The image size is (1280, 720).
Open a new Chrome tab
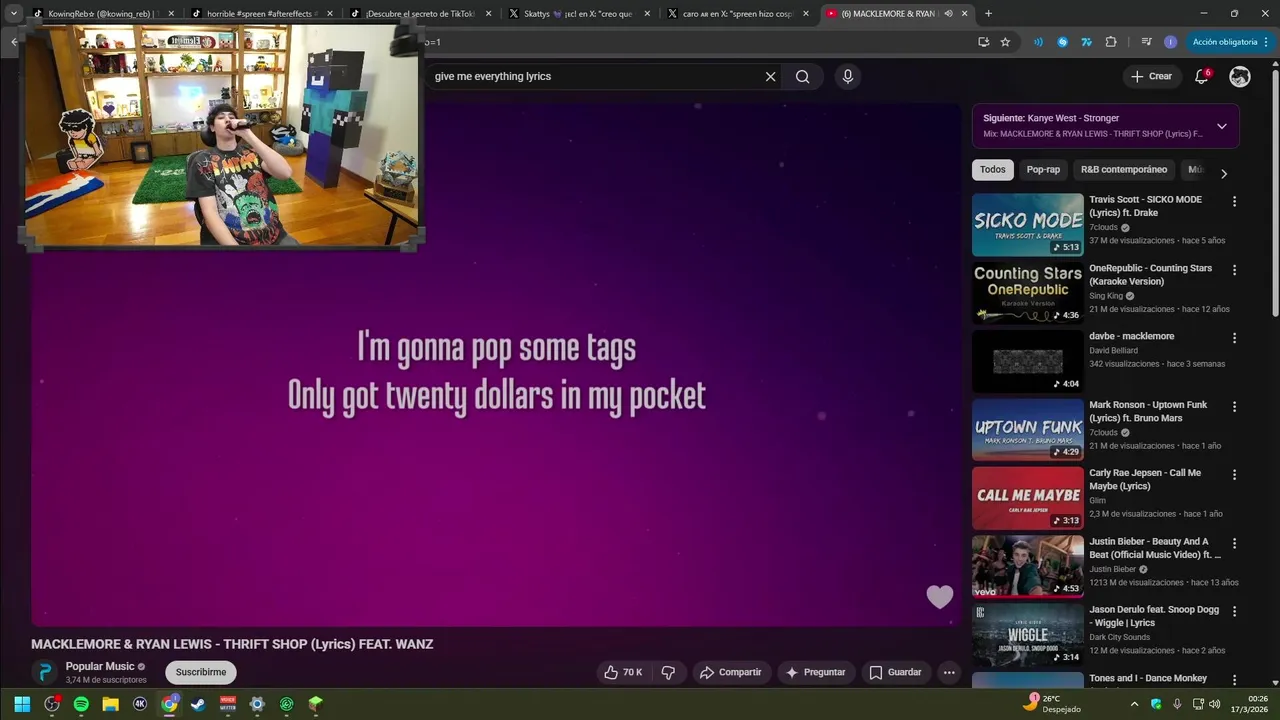point(988,14)
